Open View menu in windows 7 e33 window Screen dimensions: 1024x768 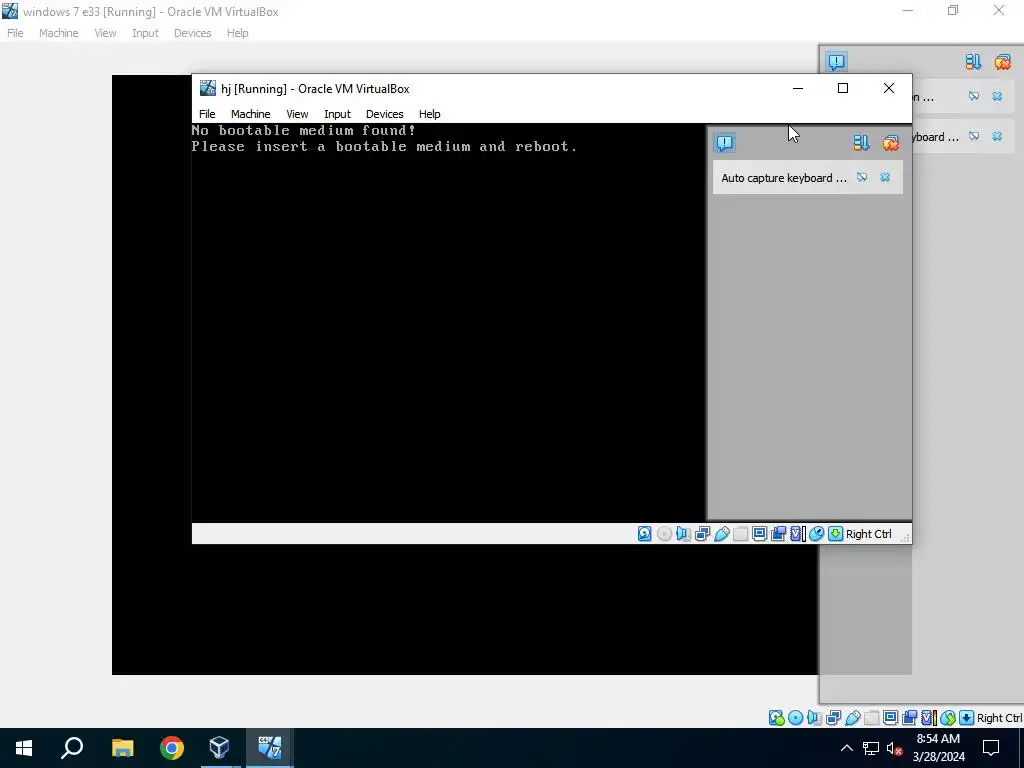(104, 33)
